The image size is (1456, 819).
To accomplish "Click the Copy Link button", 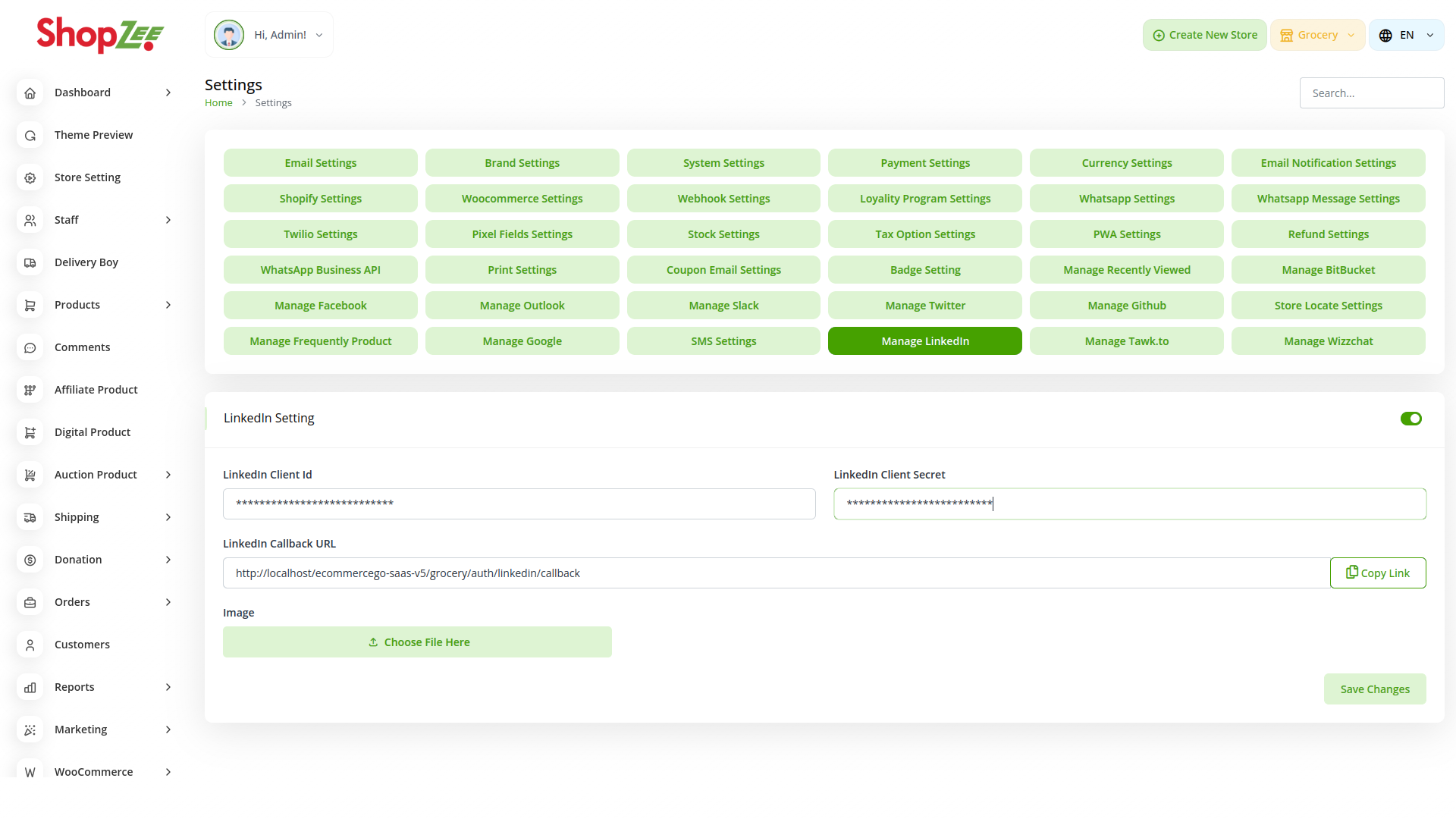I will tap(1377, 573).
